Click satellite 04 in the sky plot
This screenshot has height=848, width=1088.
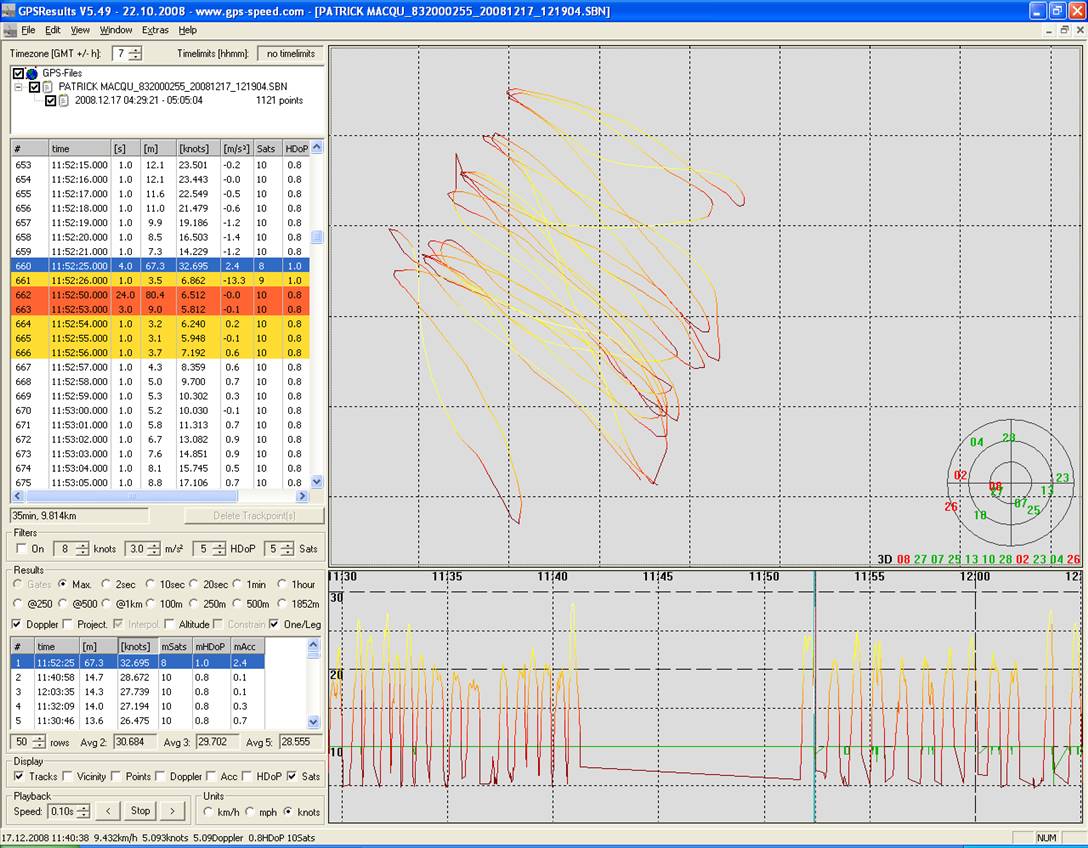976,442
